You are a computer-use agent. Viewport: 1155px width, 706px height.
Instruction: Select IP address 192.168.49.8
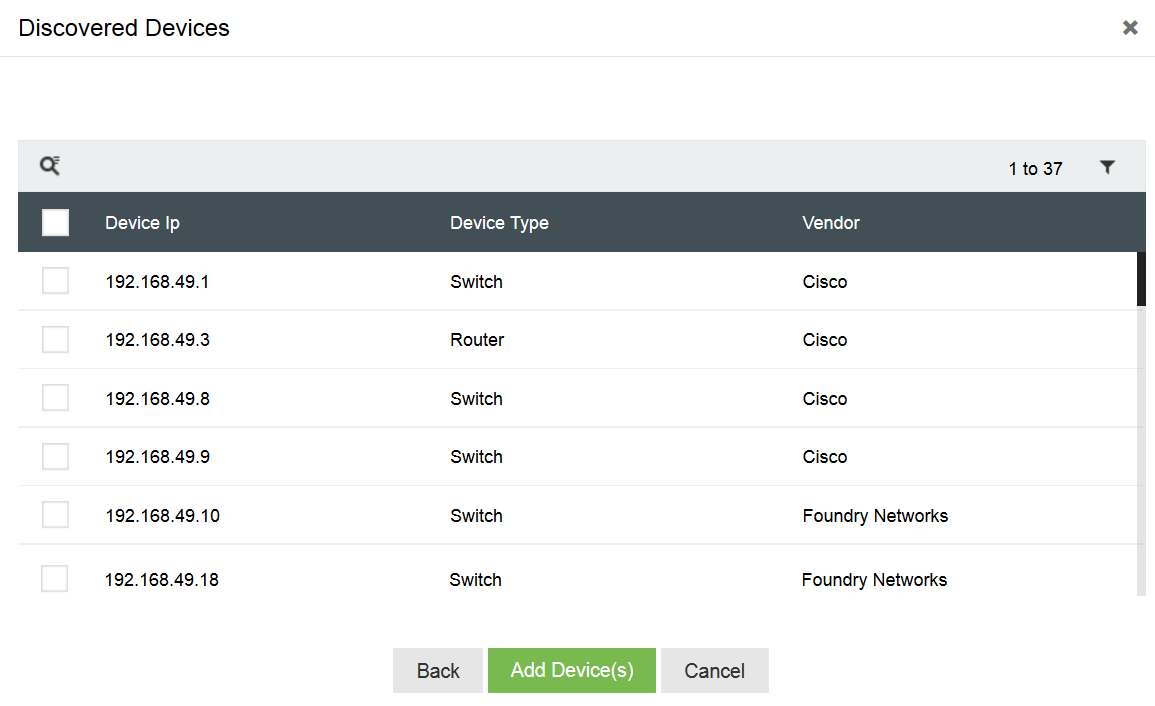point(158,399)
